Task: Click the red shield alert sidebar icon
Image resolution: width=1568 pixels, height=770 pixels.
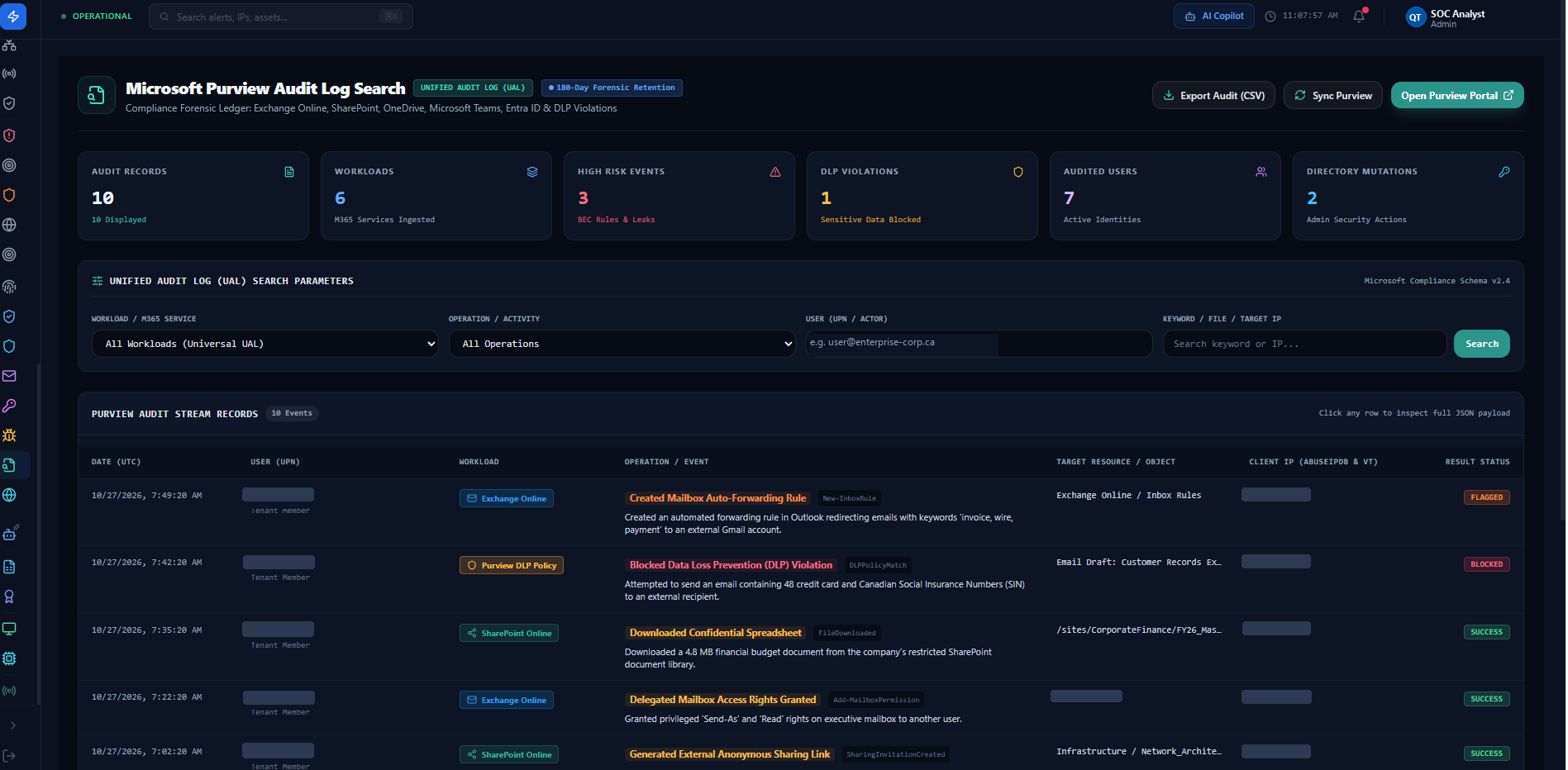Action: click(9, 135)
